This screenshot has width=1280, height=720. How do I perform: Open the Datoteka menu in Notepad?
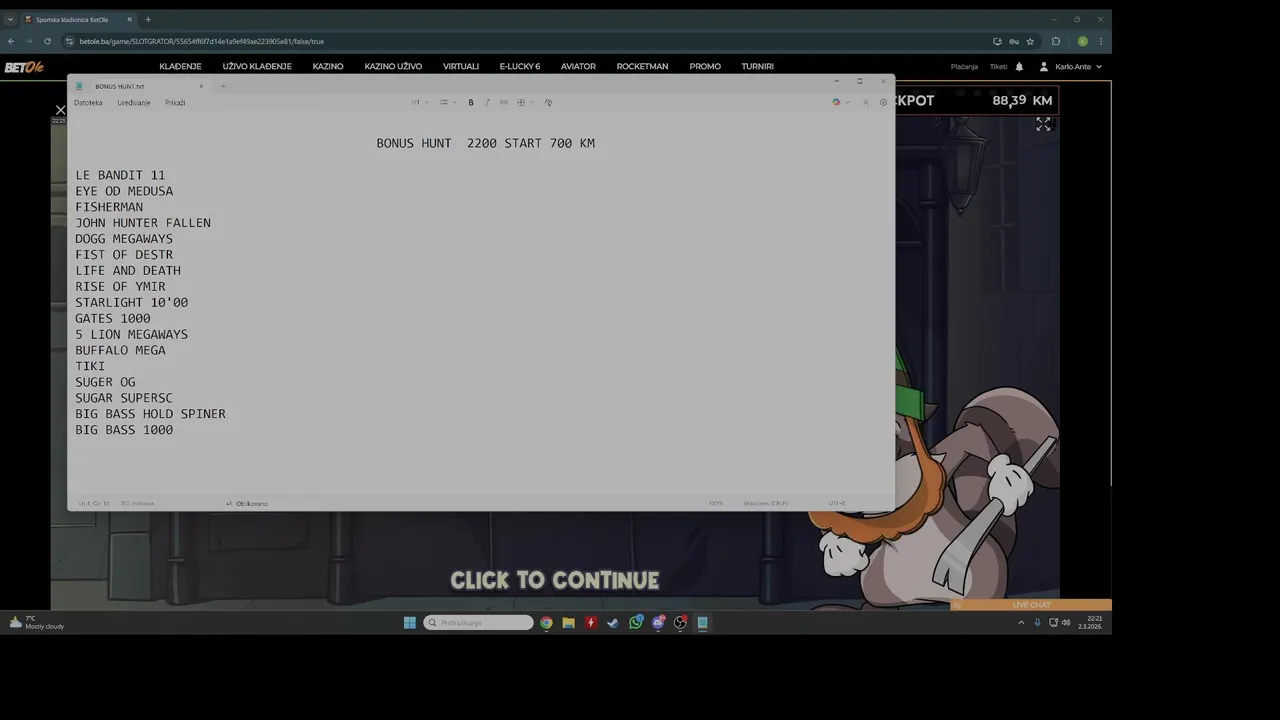[88, 102]
